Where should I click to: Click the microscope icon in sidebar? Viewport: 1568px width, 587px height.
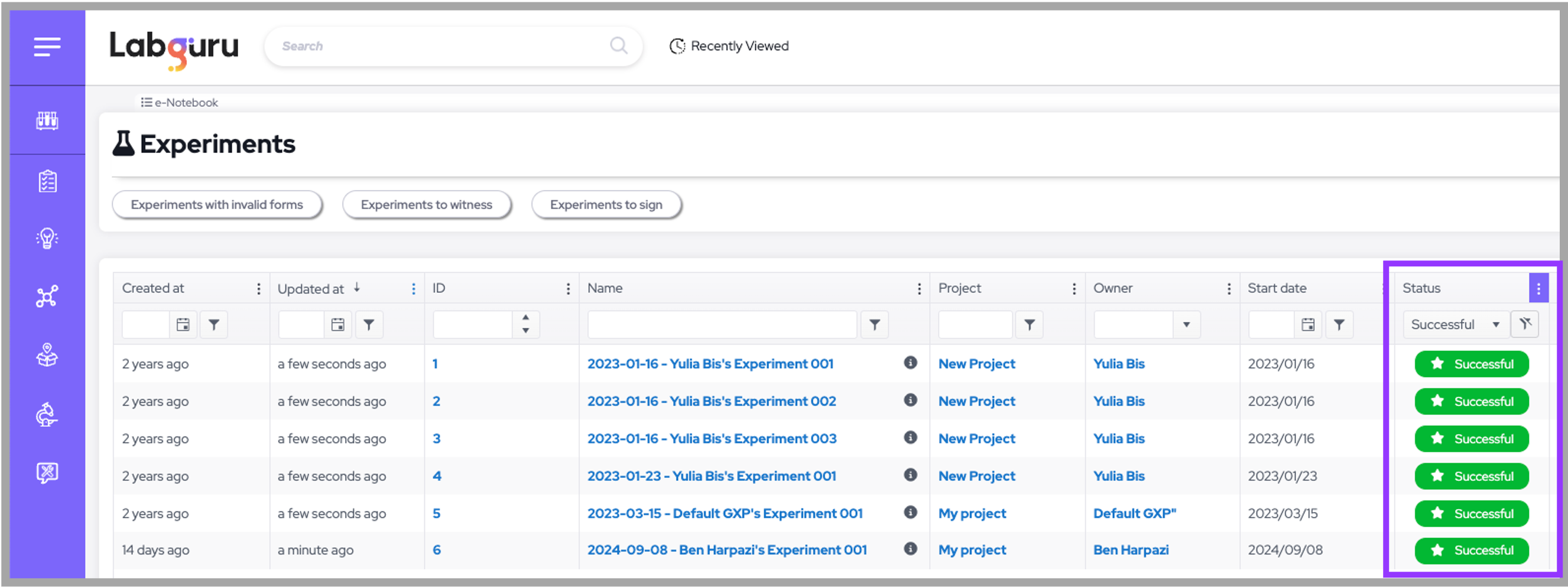(x=47, y=414)
